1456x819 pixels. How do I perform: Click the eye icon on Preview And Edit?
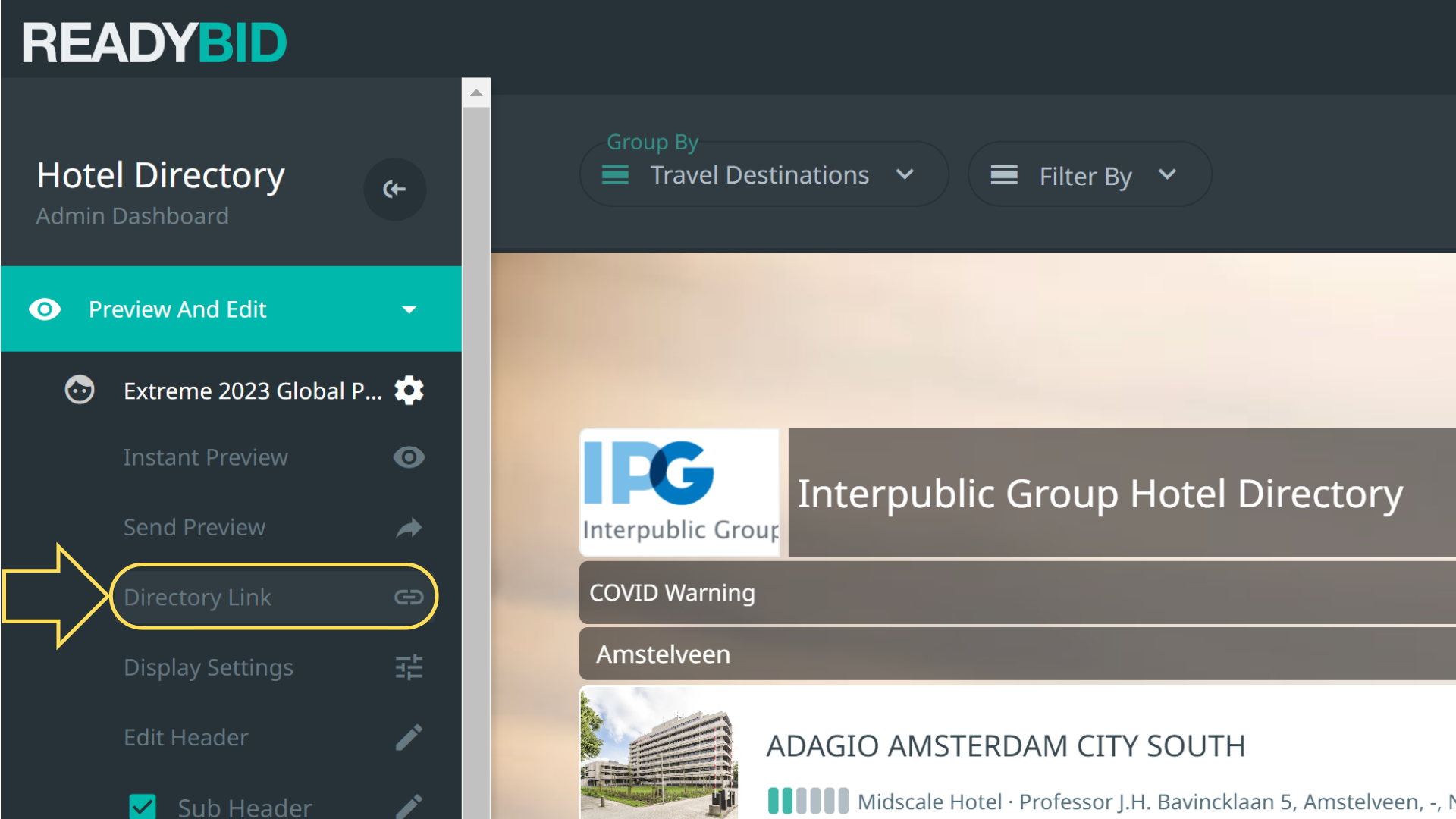click(45, 309)
